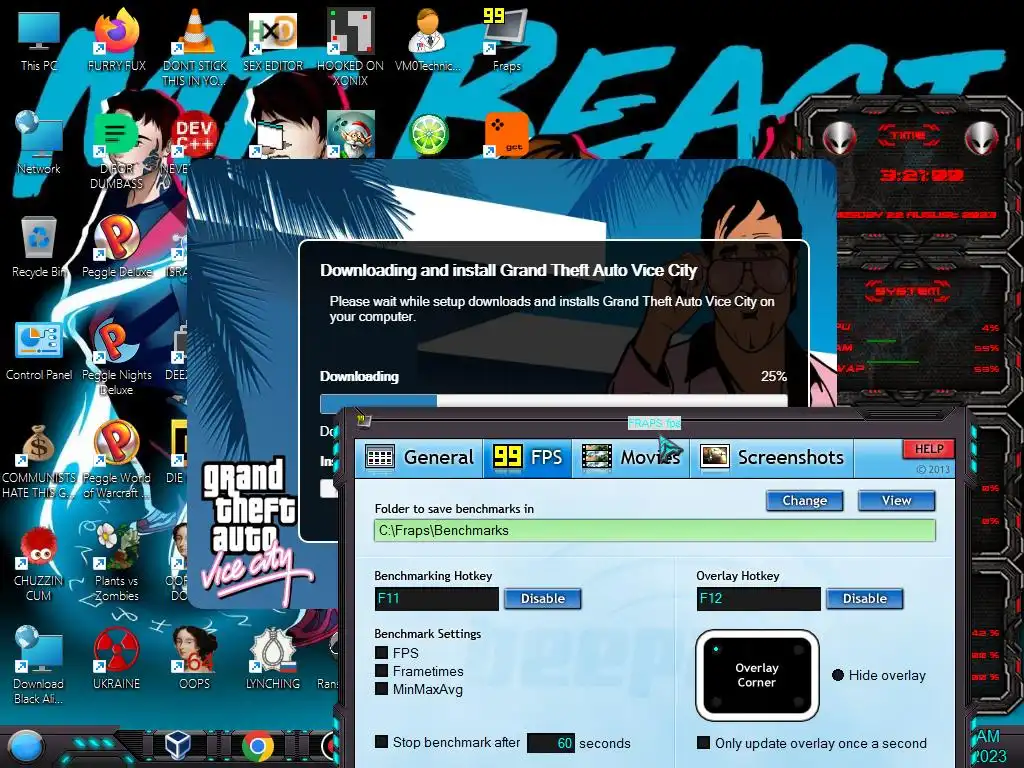The width and height of the screenshot is (1024, 768).
Task: Open the red fuzzy Chuzzle shortcut
Action: 39,563
